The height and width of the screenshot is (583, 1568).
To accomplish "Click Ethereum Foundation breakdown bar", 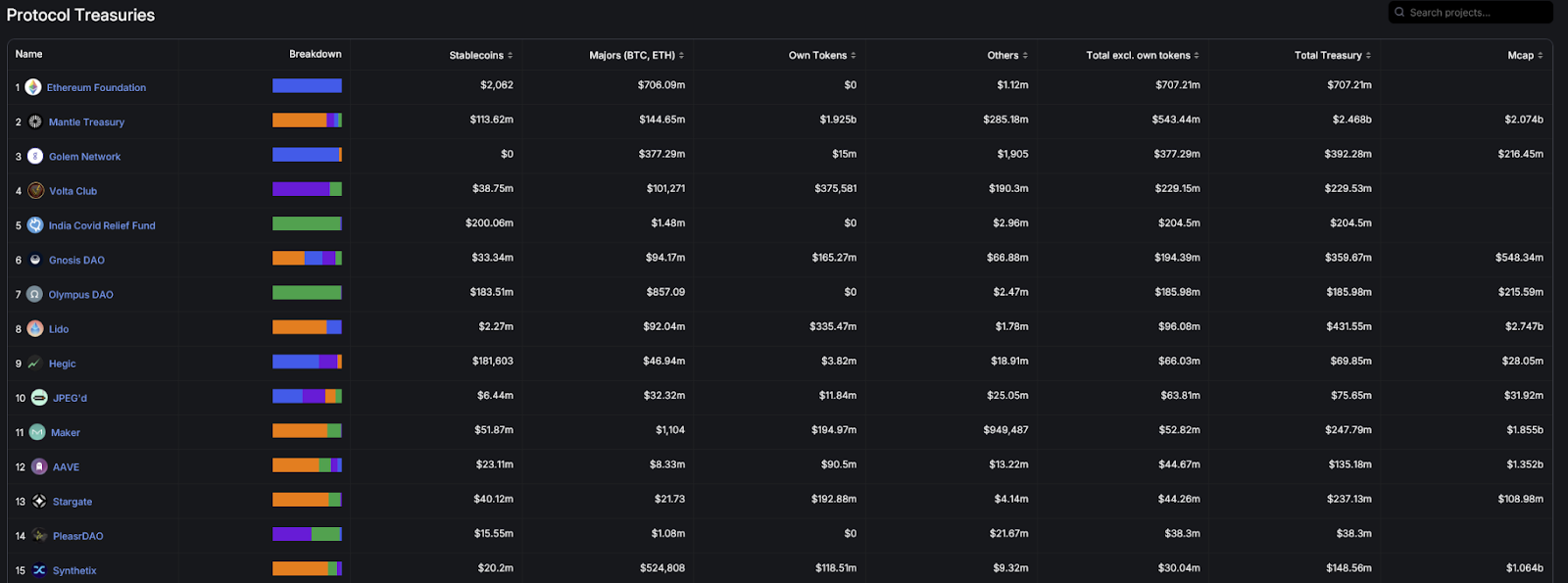I will 307,85.
